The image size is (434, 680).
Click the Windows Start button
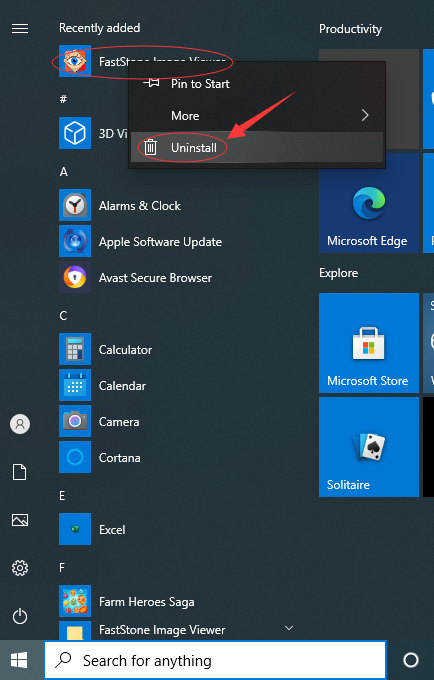point(19,660)
